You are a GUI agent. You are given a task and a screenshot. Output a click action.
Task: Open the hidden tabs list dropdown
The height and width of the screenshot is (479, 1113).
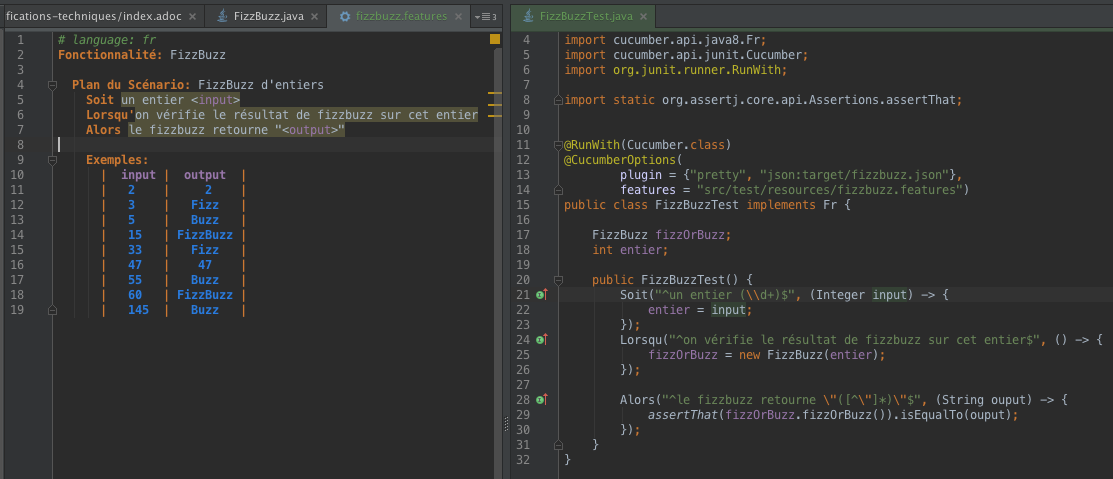click(x=485, y=17)
